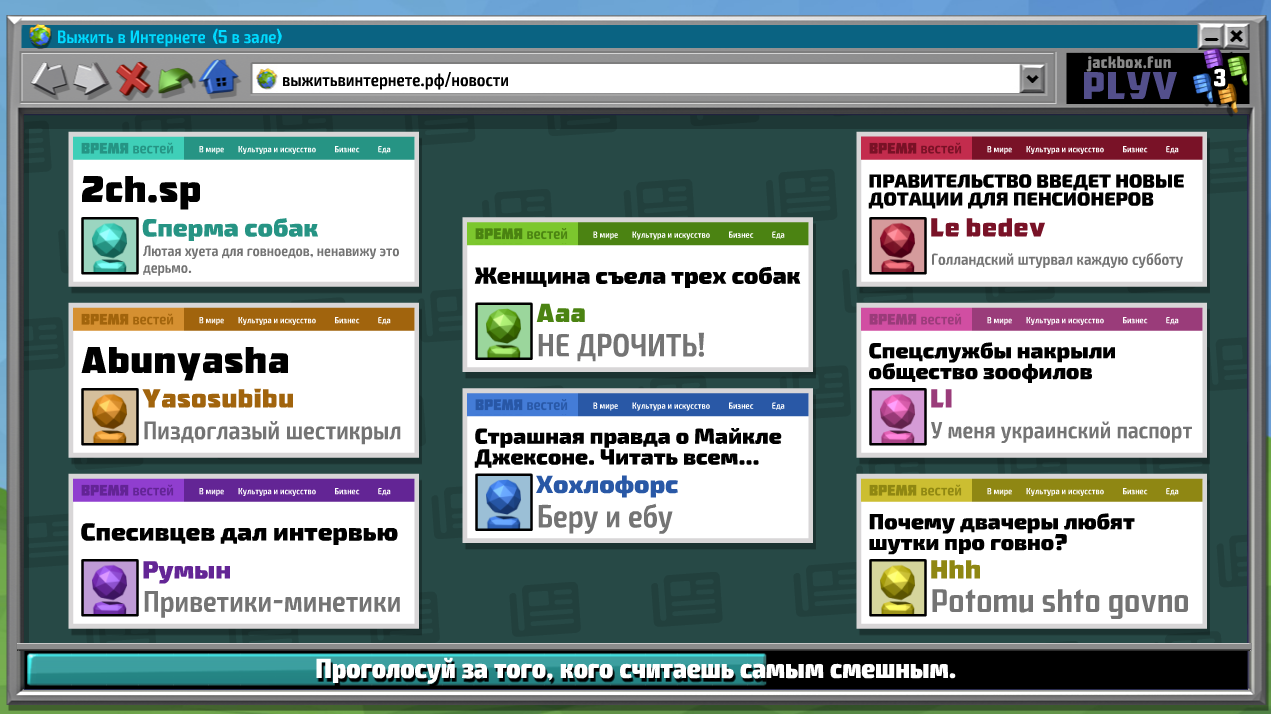Screen dimensions: 1271x714
Task: Click the blue home icon
Action: [219, 77]
